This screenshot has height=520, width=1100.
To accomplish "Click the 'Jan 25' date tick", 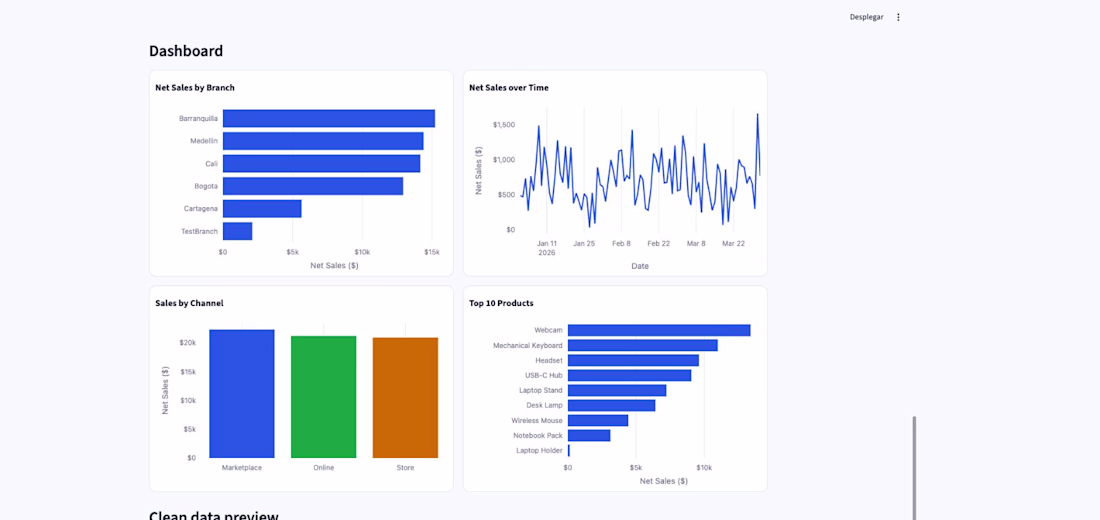I will click(x=584, y=244).
